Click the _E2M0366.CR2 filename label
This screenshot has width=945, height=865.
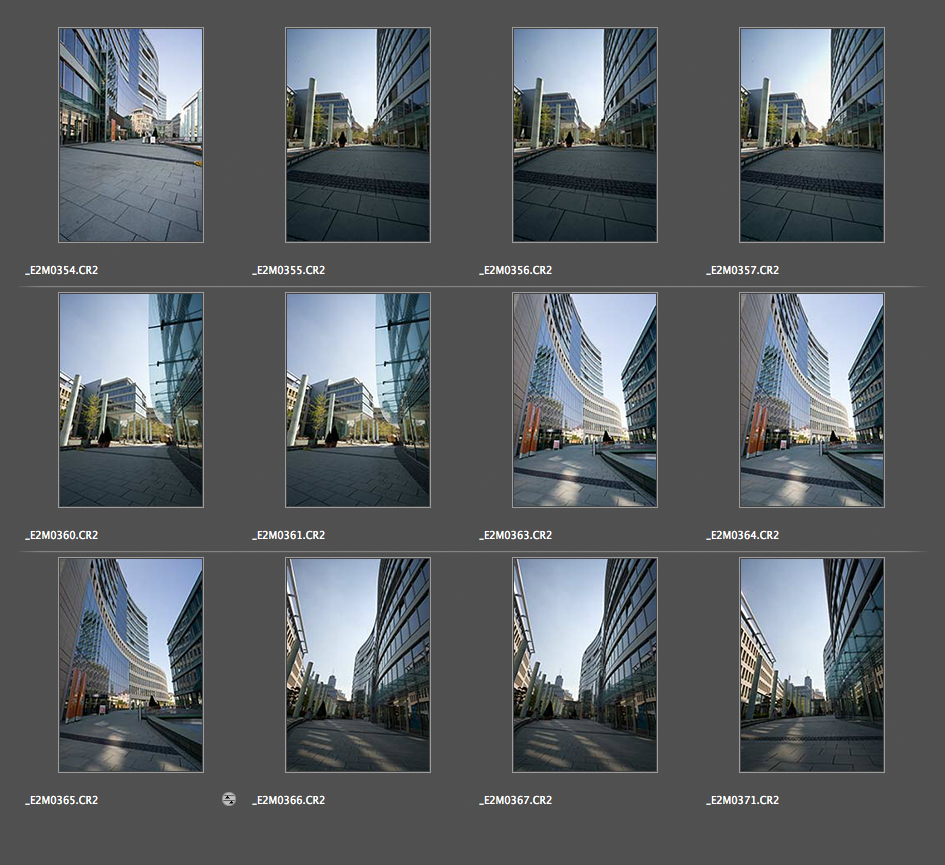pos(289,800)
